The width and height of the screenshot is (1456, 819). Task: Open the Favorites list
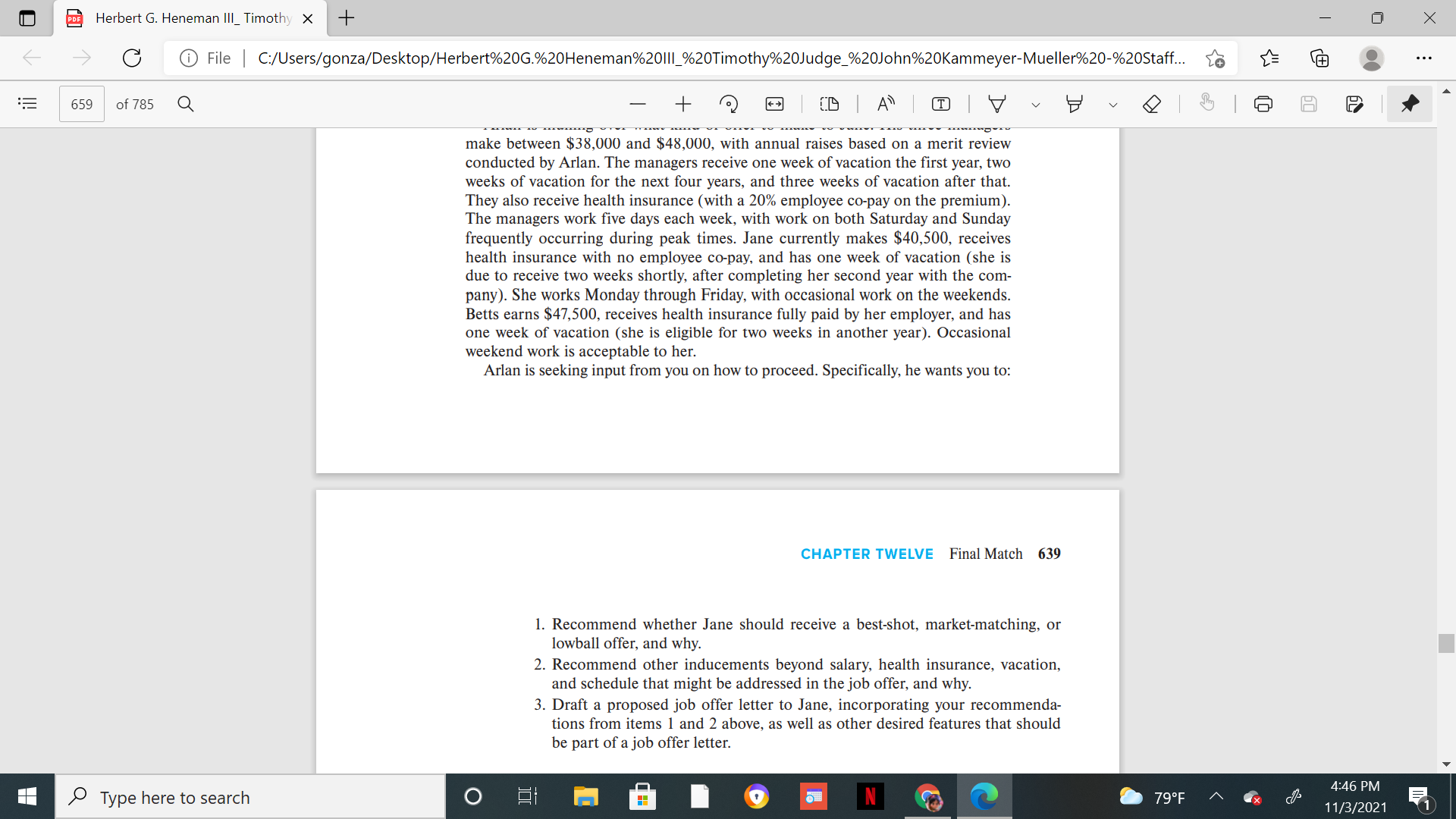[1269, 58]
